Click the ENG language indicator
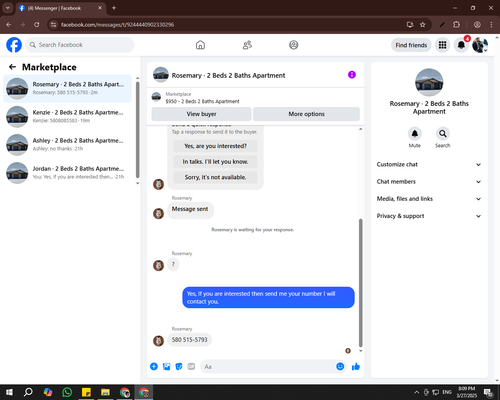The width and height of the screenshot is (500, 400). coord(447,392)
